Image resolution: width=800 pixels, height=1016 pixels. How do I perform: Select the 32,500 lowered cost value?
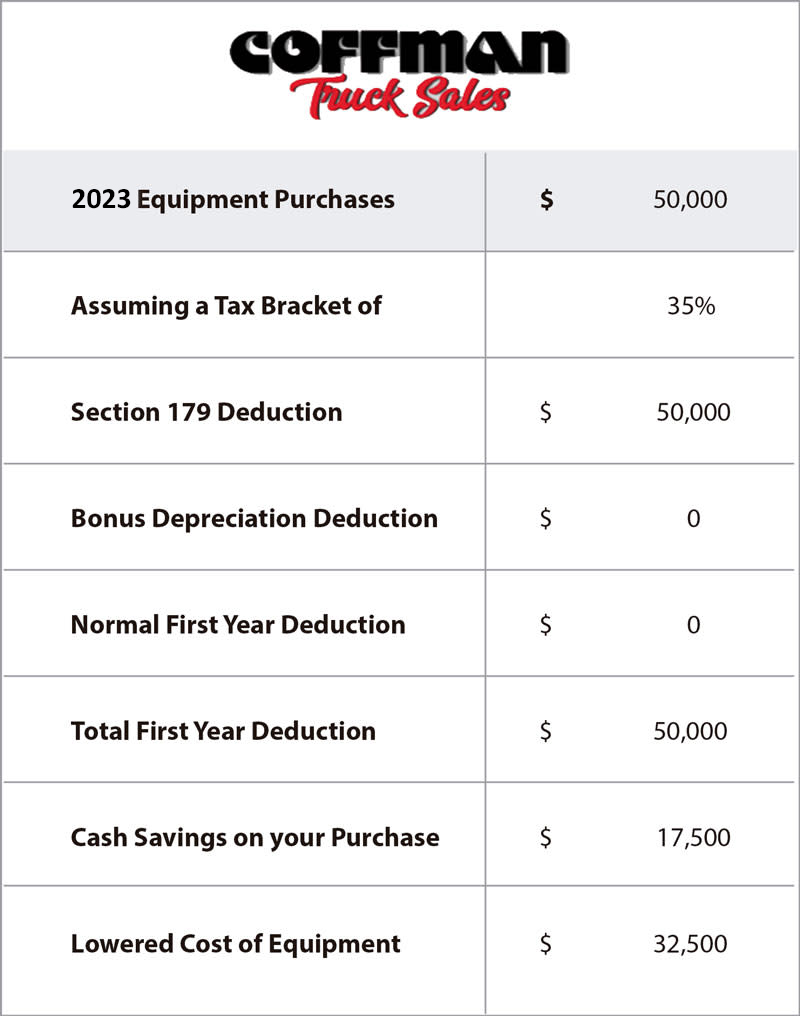pos(691,944)
